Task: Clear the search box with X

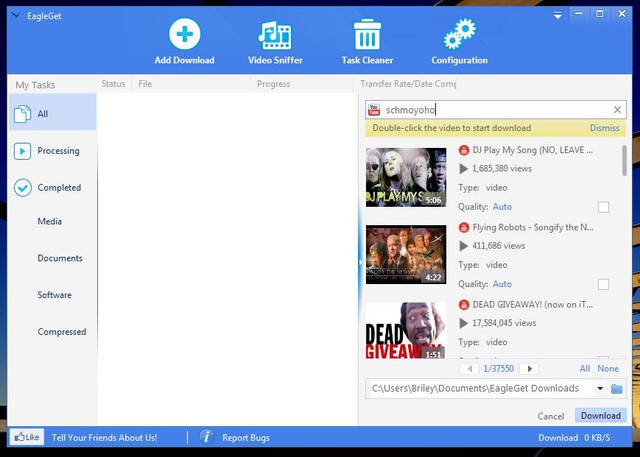Action: pyautogui.click(x=617, y=109)
